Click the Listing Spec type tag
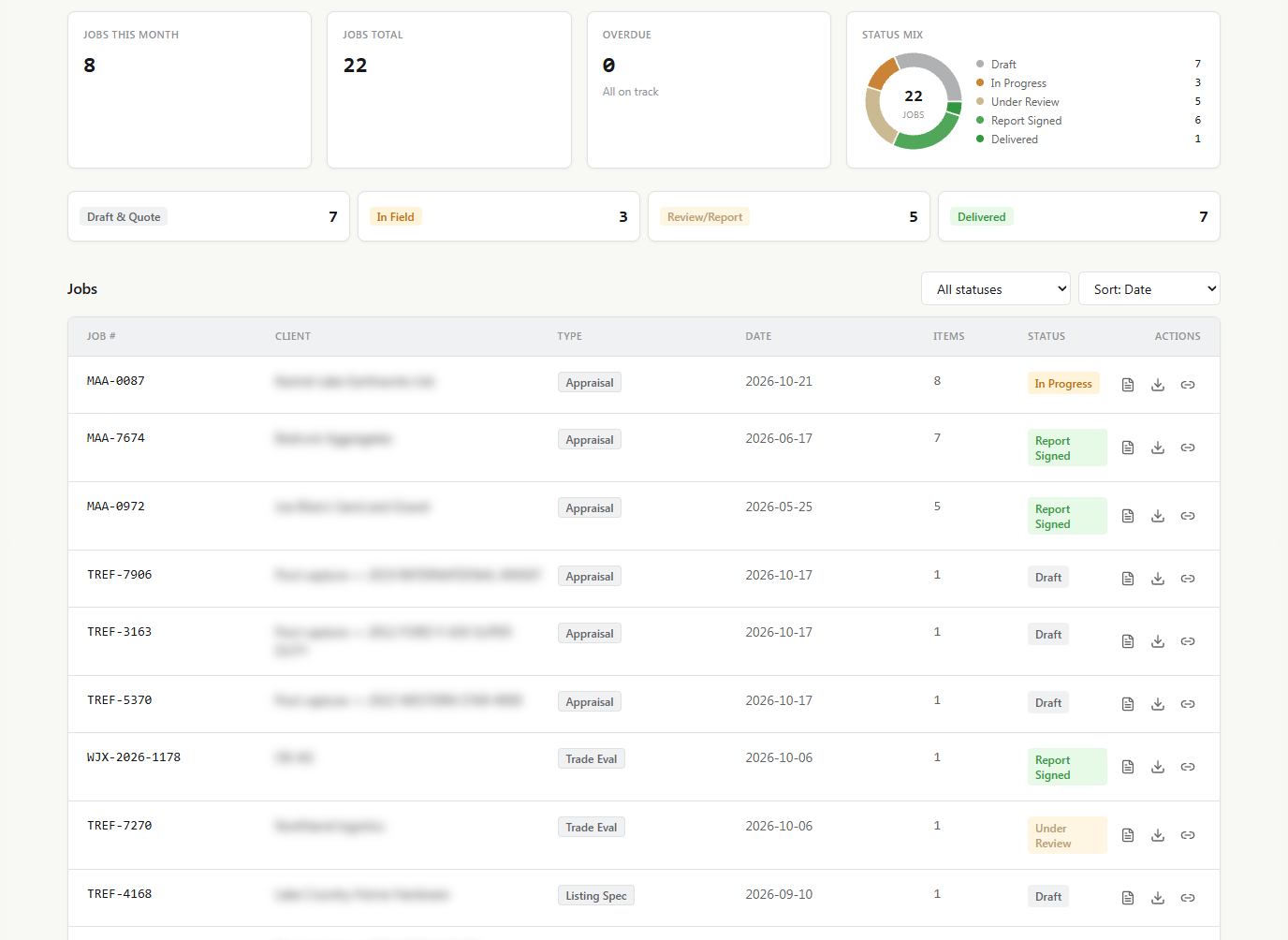This screenshot has height=940, width=1288. coord(596,895)
